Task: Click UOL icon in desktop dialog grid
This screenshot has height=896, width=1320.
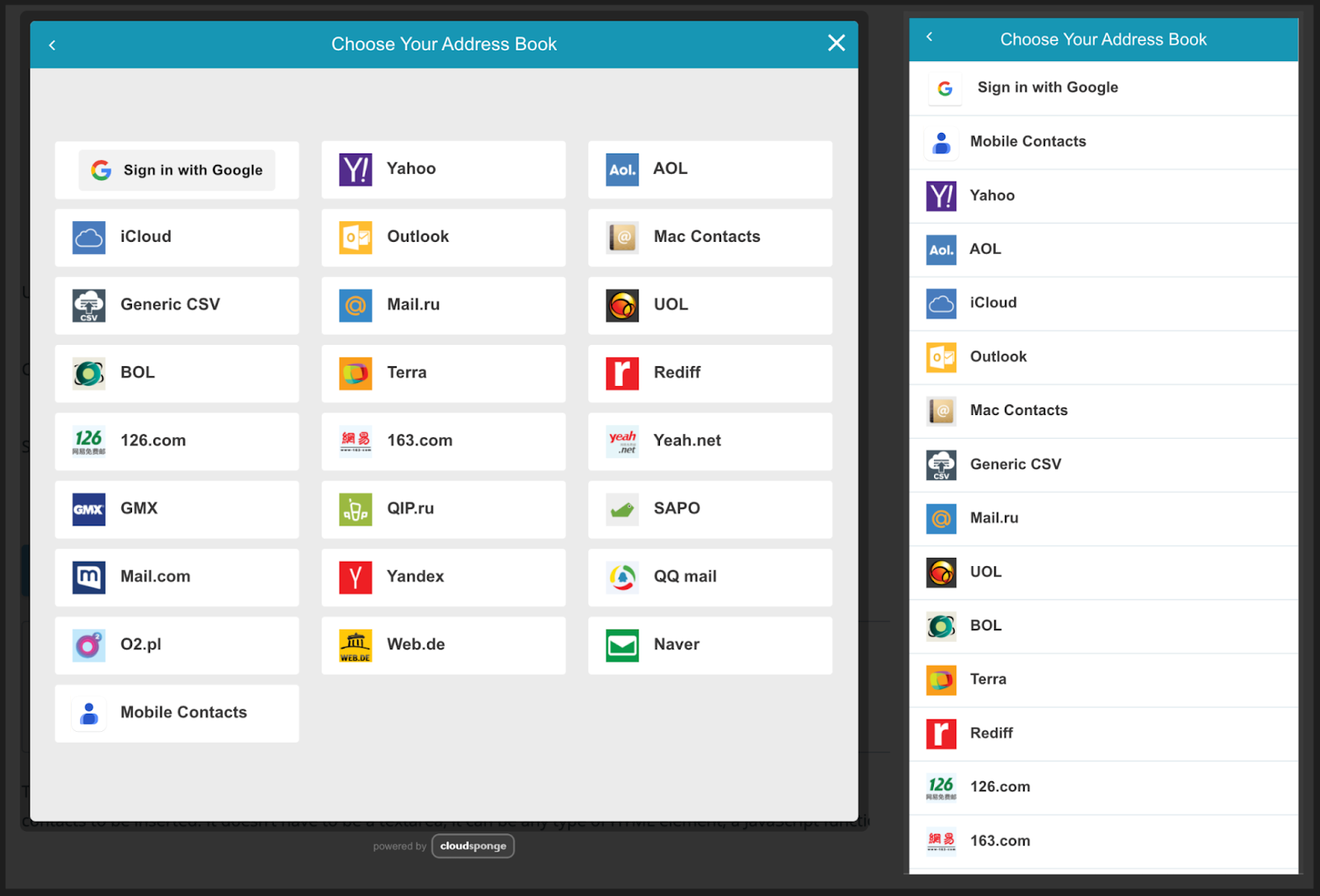Action: [622, 305]
